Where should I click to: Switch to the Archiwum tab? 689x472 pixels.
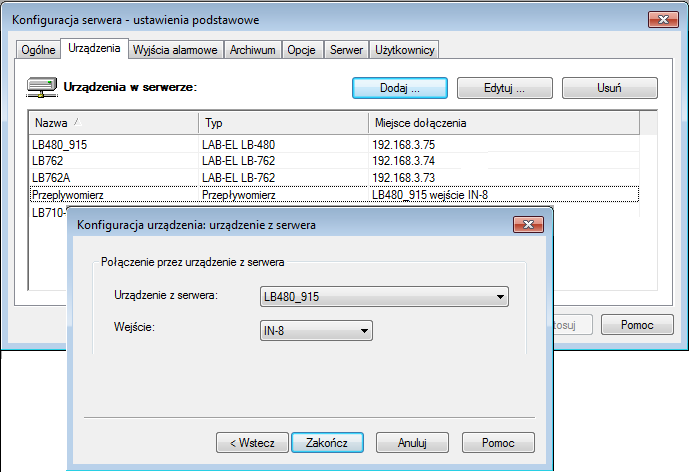pyautogui.click(x=252, y=50)
